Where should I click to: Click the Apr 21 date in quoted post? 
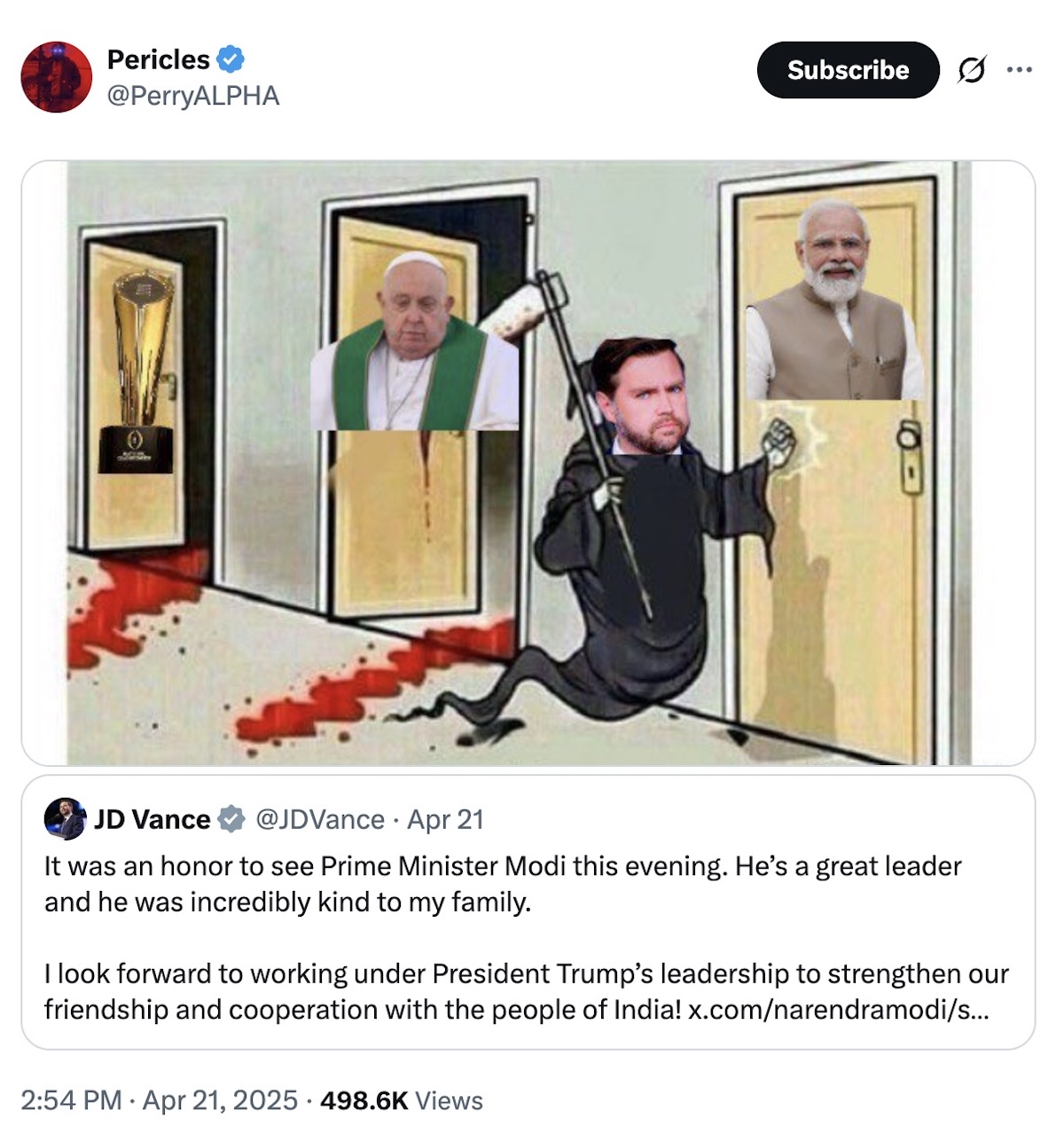tap(446, 819)
